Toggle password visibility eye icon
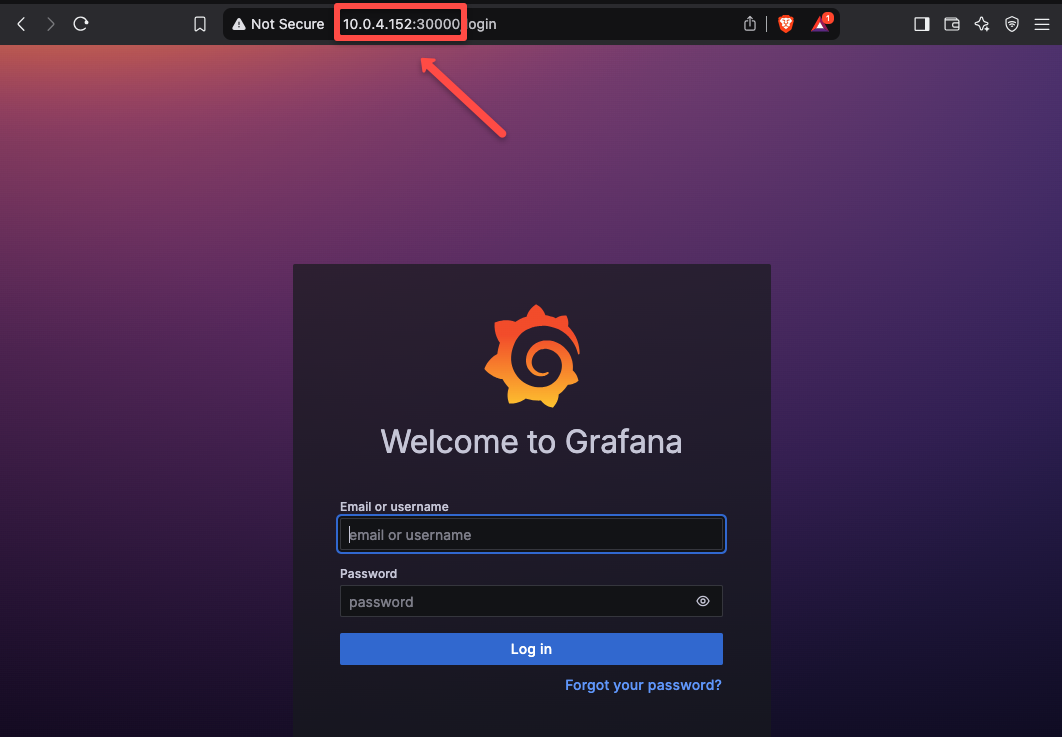Screen dimensions: 1062x737 (703, 602)
